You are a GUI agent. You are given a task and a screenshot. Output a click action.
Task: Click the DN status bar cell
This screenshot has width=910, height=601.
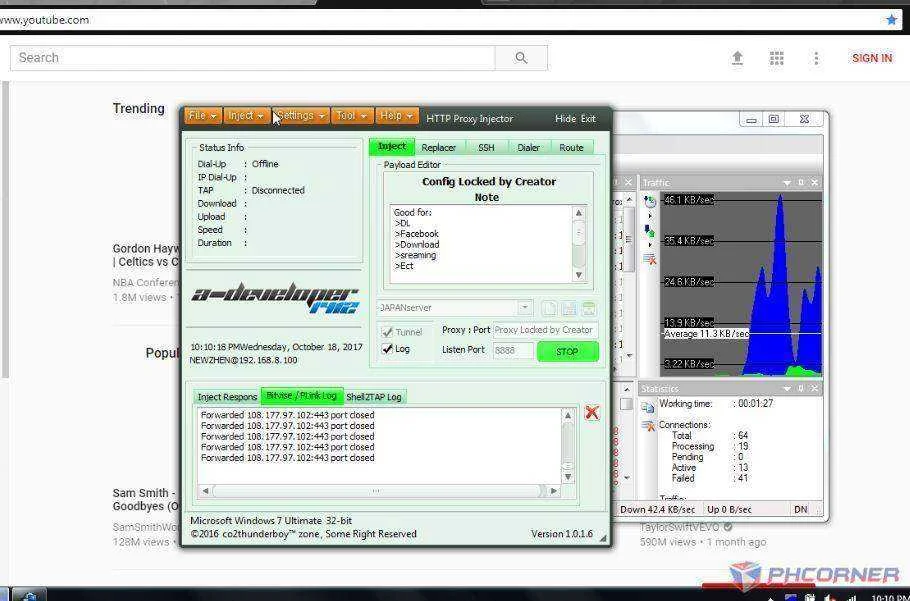[800, 509]
